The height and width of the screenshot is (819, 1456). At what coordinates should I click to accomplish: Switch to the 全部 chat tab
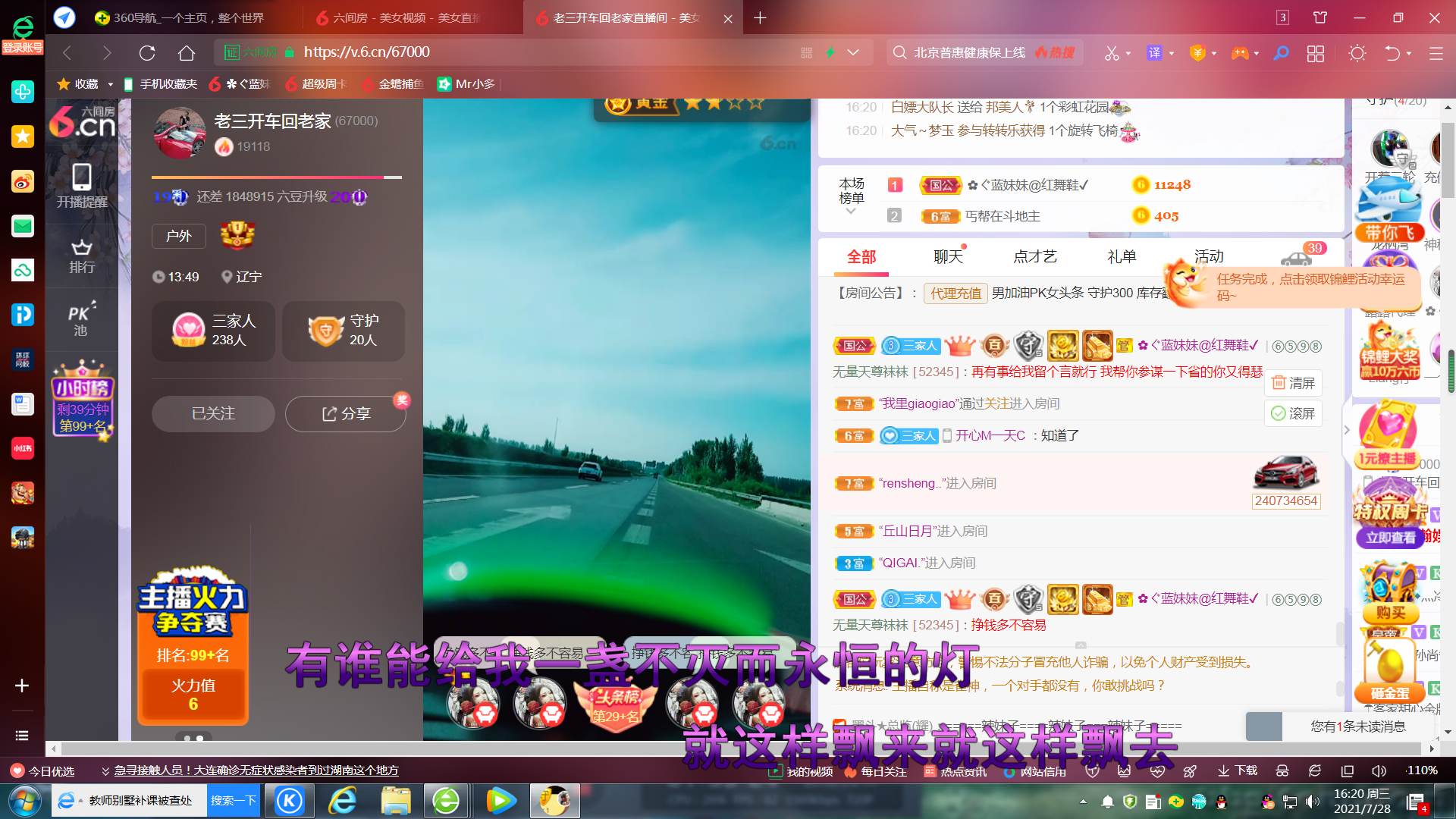861,257
